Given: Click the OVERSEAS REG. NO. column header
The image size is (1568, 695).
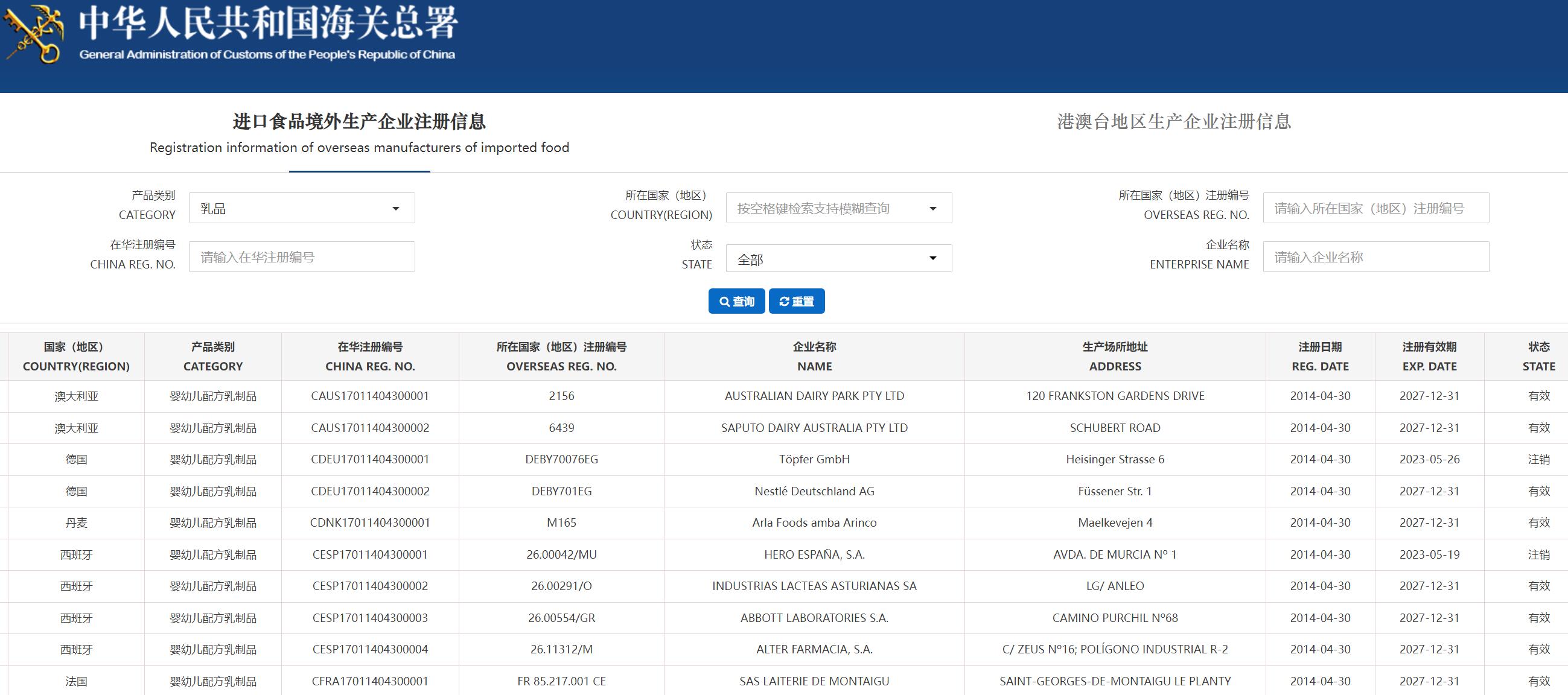Looking at the screenshot, I should click(561, 357).
